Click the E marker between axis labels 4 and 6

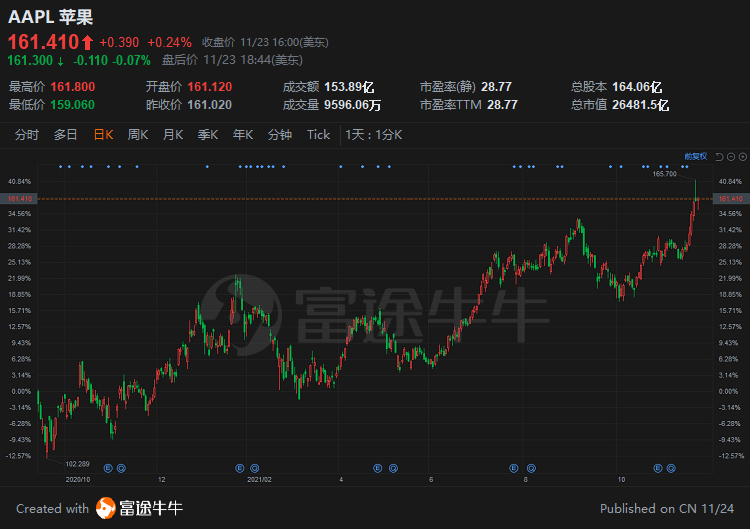(378, 468)
